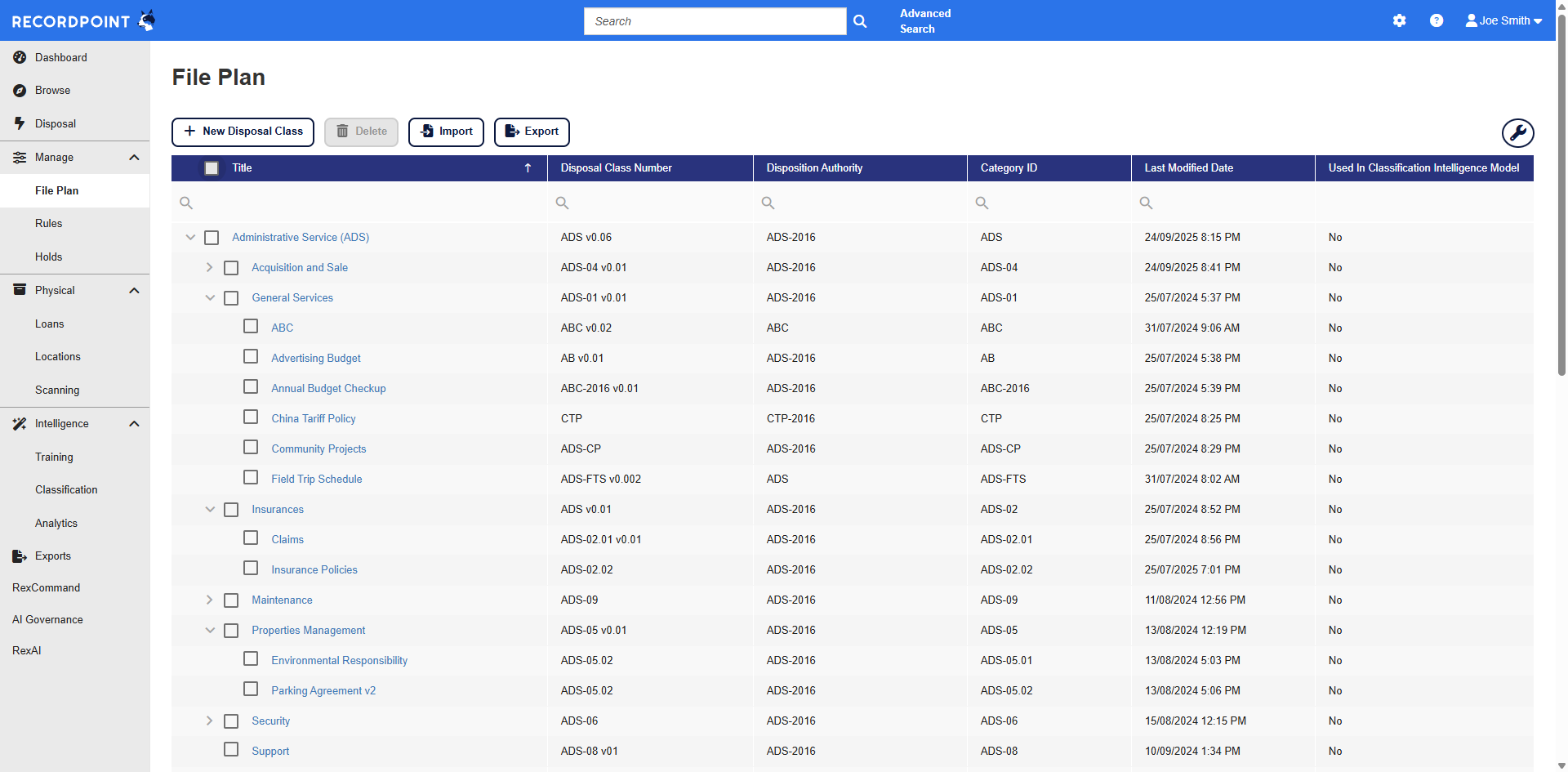
Task: Open the help question mark icon
Action: pyautogui.click(x=1436, y=20)
